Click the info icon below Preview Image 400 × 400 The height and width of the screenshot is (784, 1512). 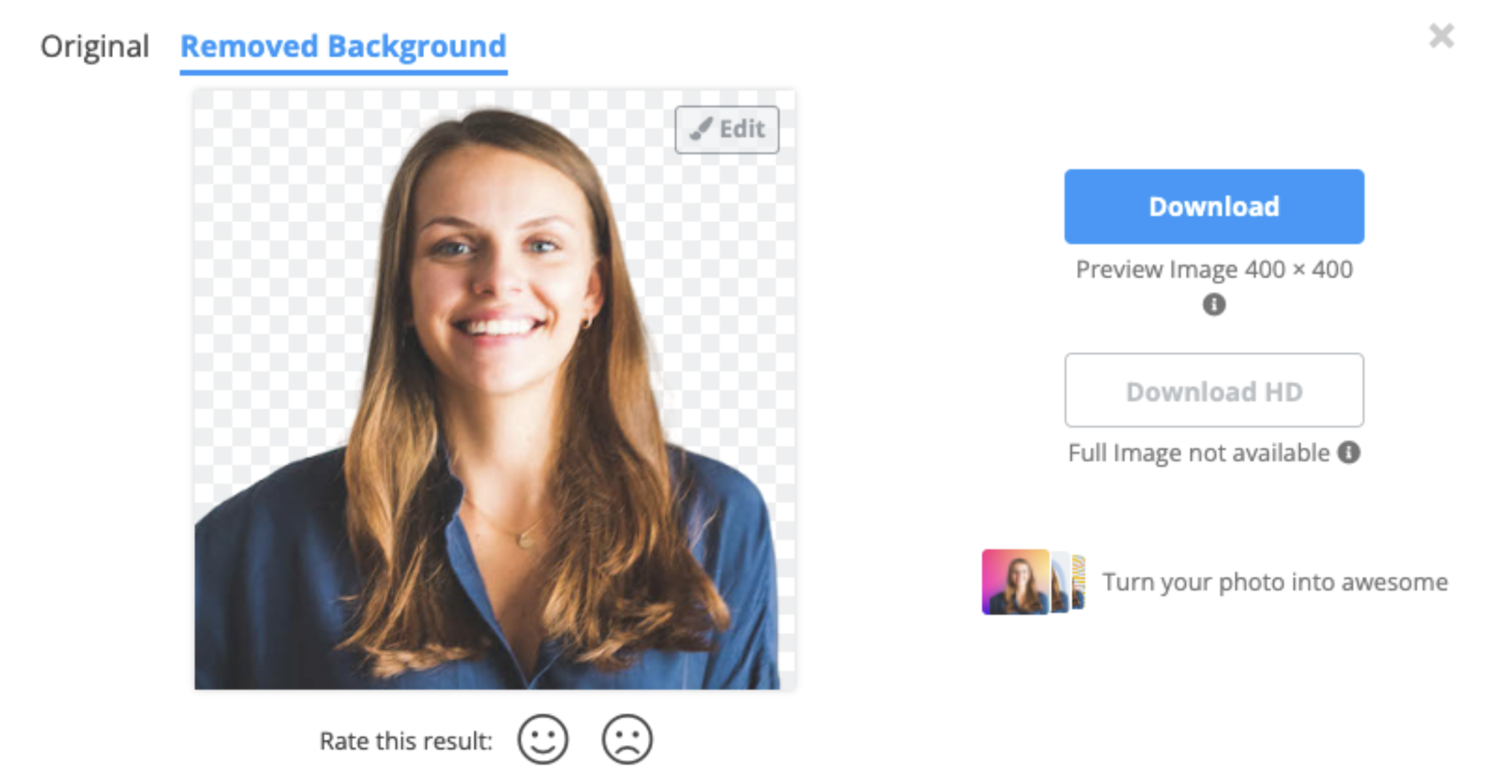(1214, 304)
